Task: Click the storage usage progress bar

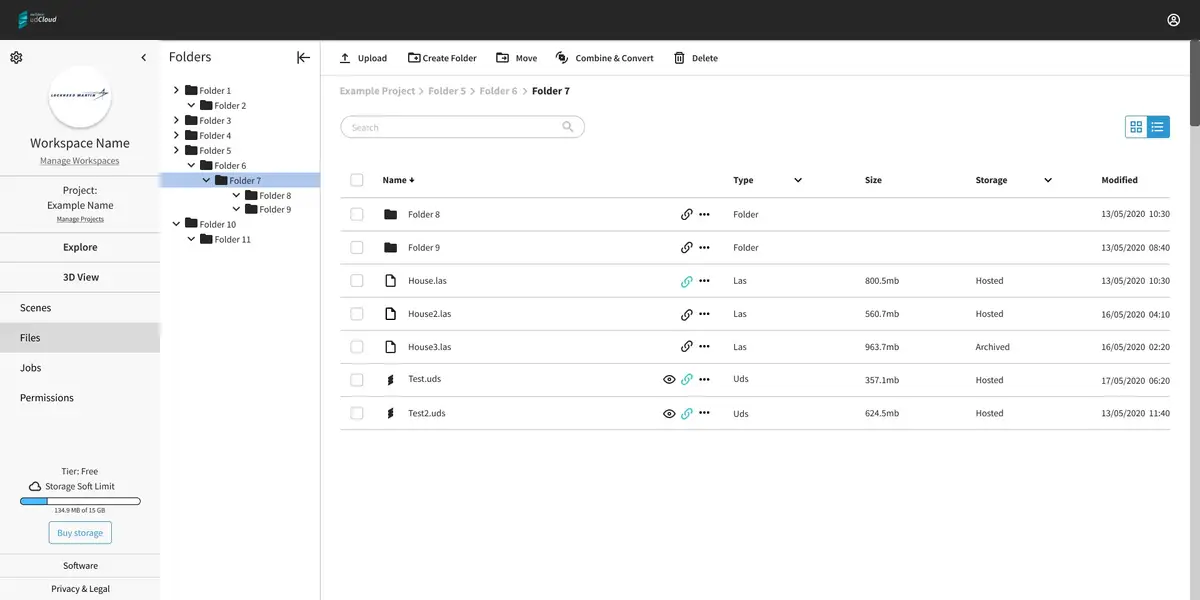Action: (x=80, y=500)
